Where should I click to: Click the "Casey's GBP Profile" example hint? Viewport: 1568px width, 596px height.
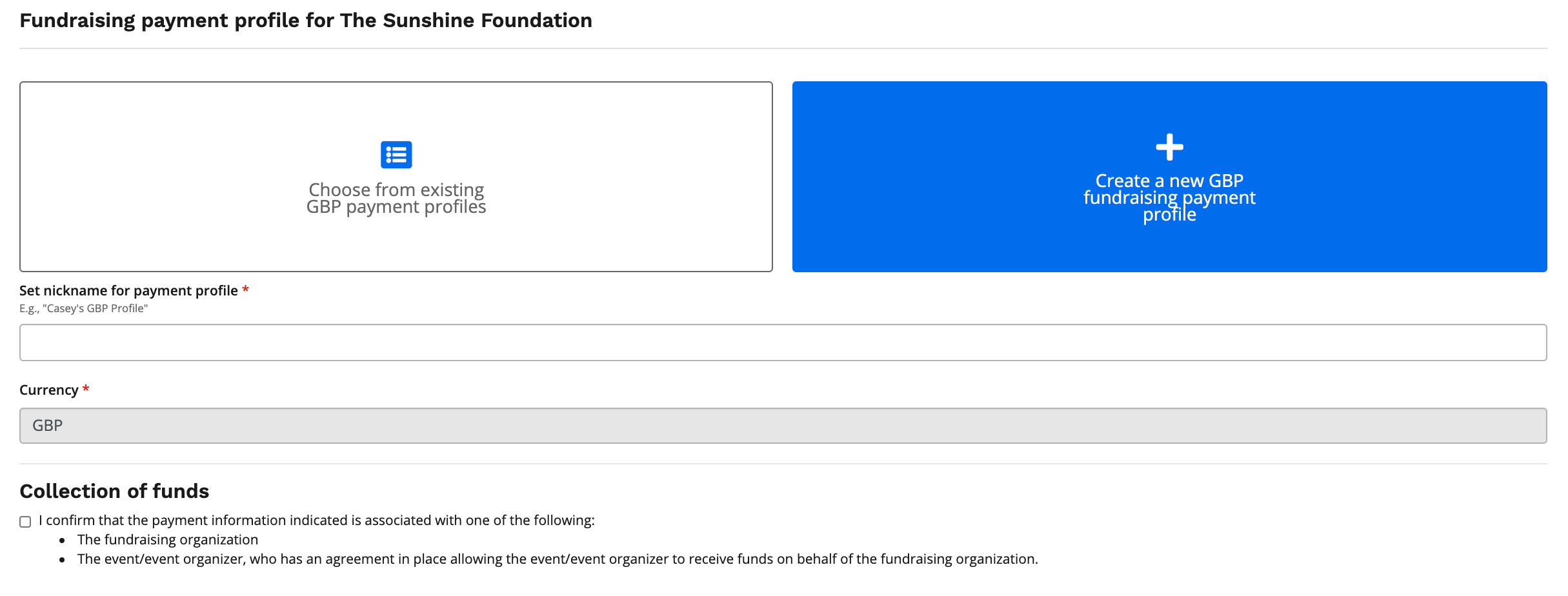[84, 308]
